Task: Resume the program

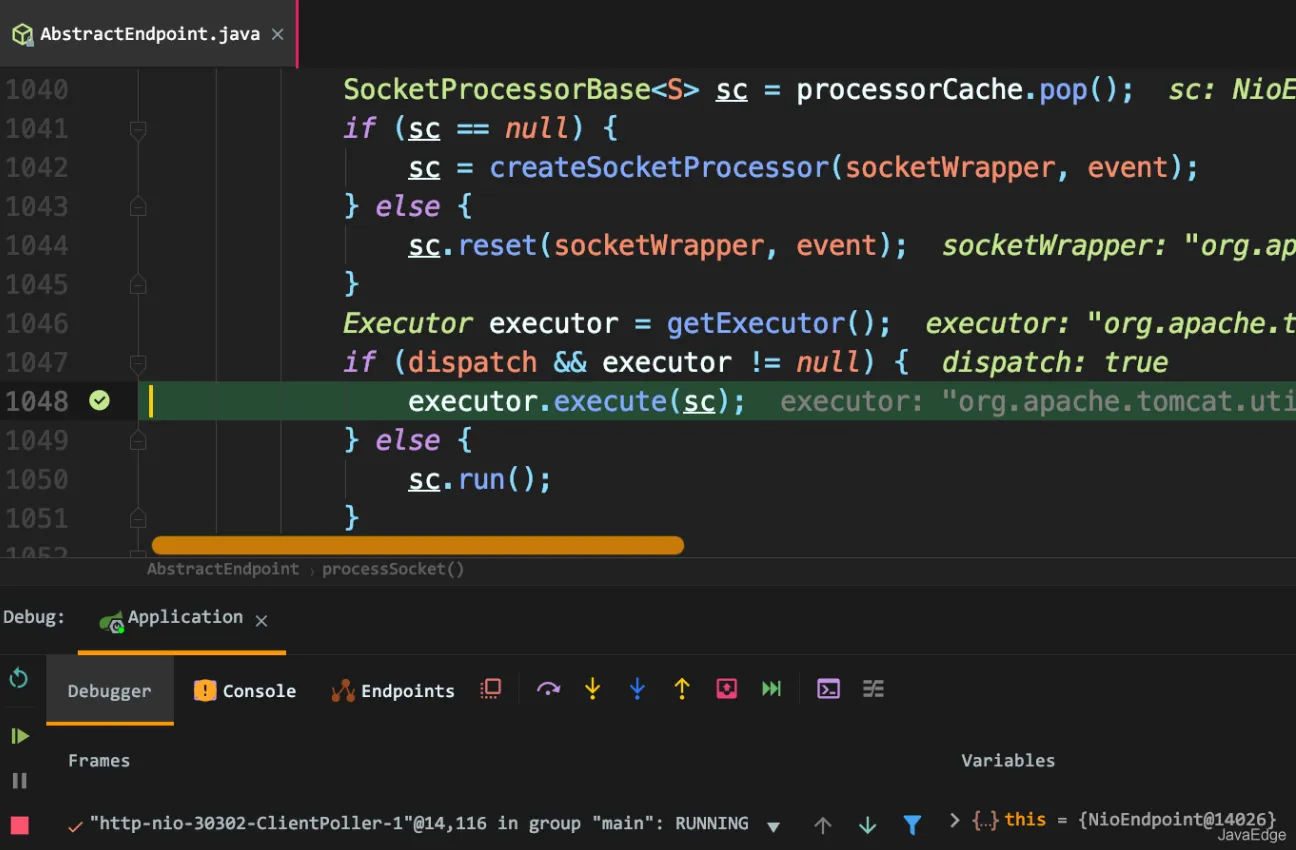Action: coord(19,736)
